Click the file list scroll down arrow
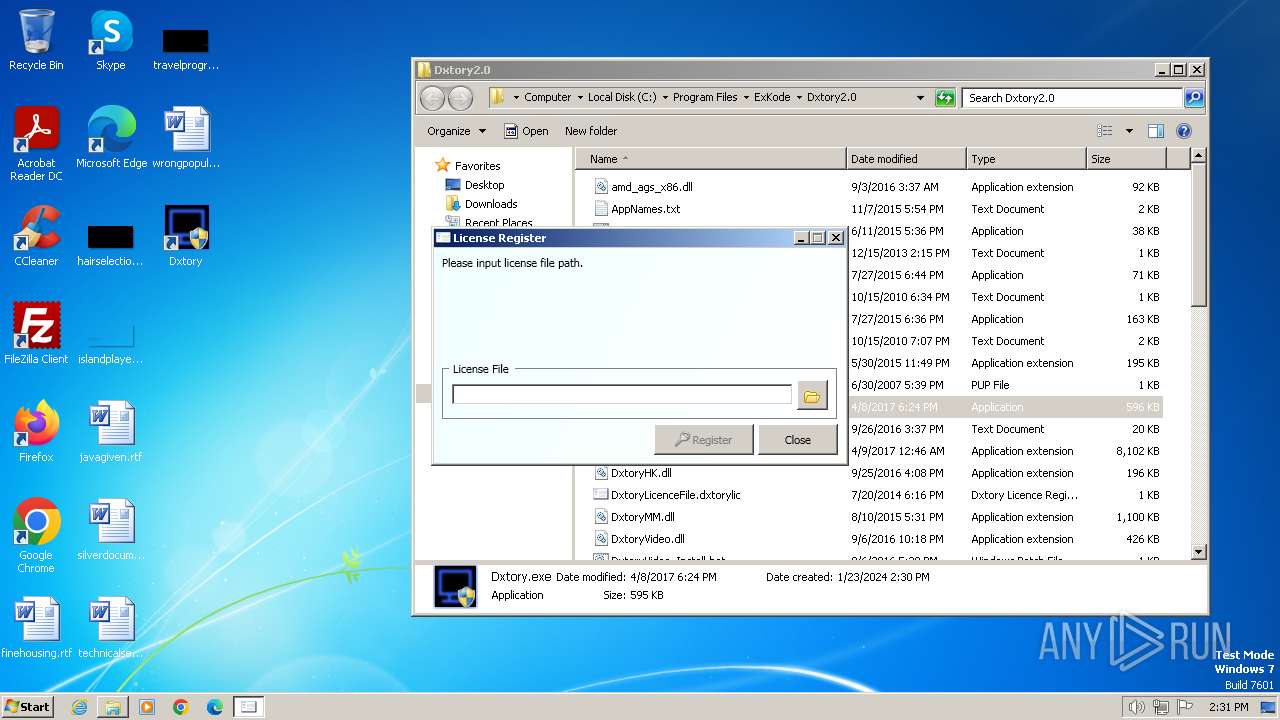The image size is (1280, 720). (1199, 552)
